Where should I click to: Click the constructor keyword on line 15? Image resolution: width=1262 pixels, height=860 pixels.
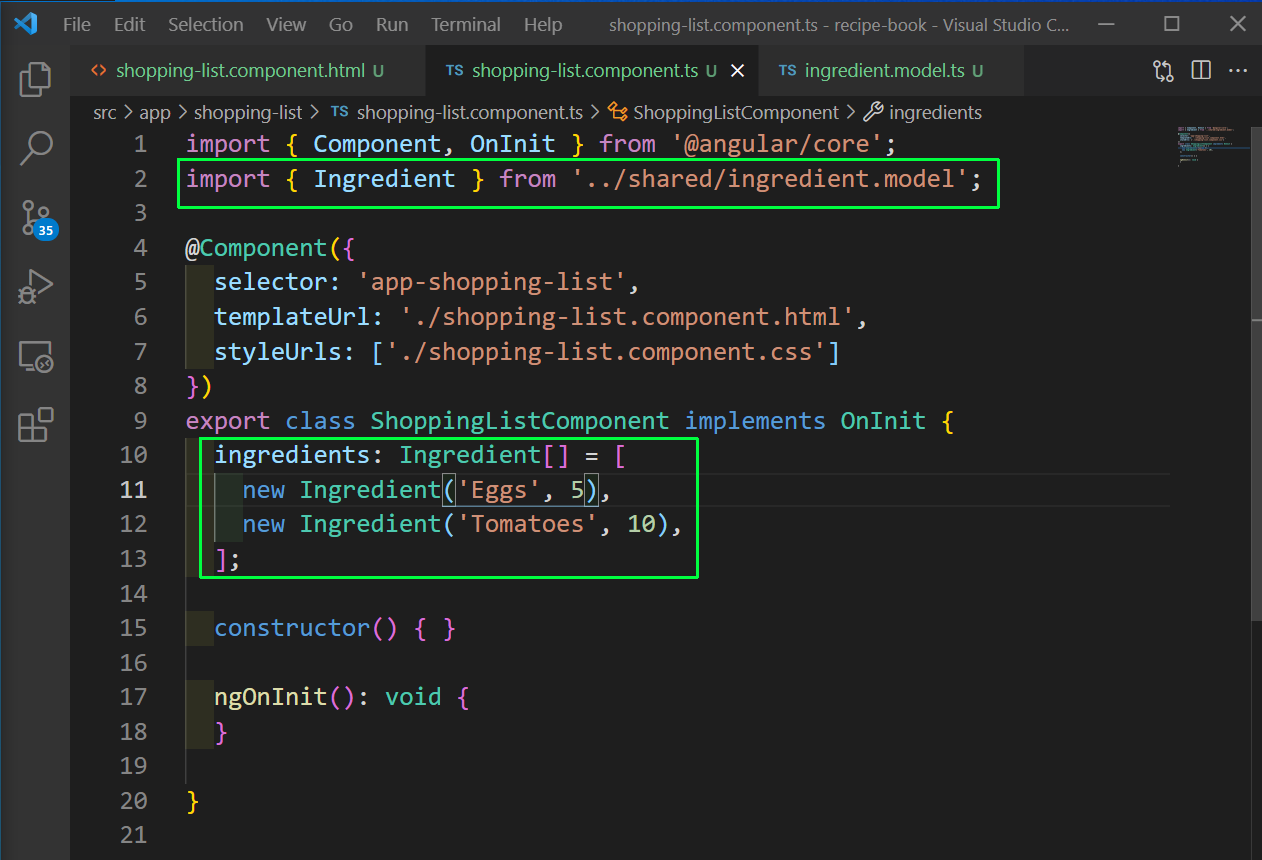292,628
